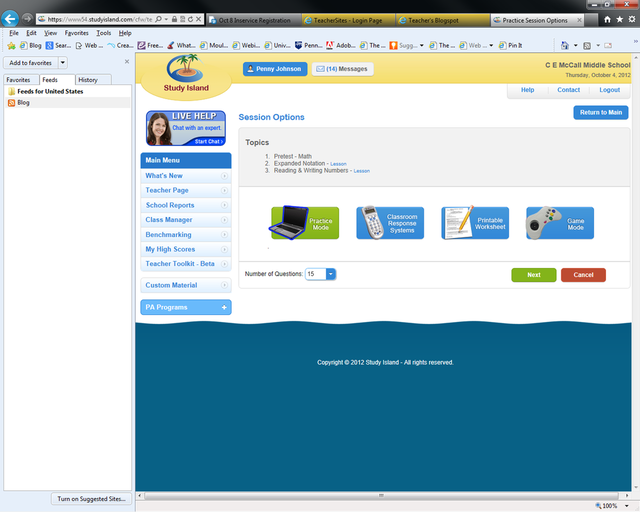Close the Favorites side panel

127,62
